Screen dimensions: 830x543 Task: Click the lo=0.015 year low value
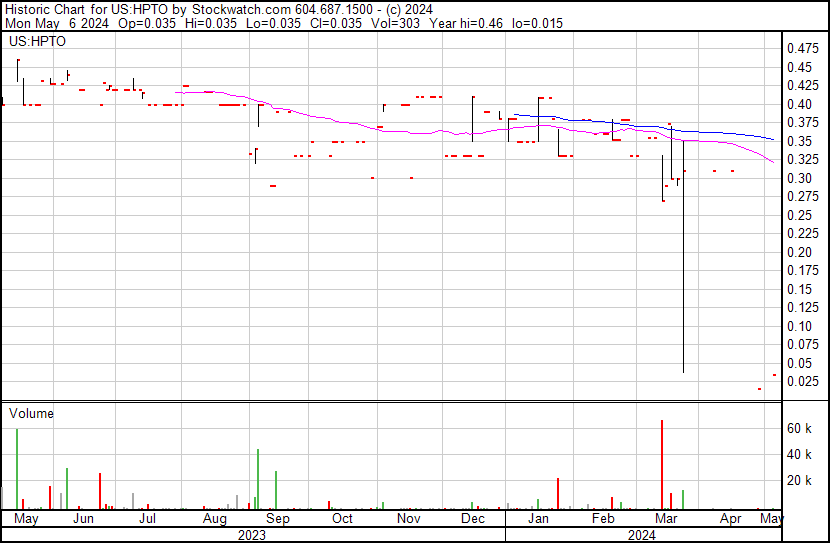coord(537,23)
